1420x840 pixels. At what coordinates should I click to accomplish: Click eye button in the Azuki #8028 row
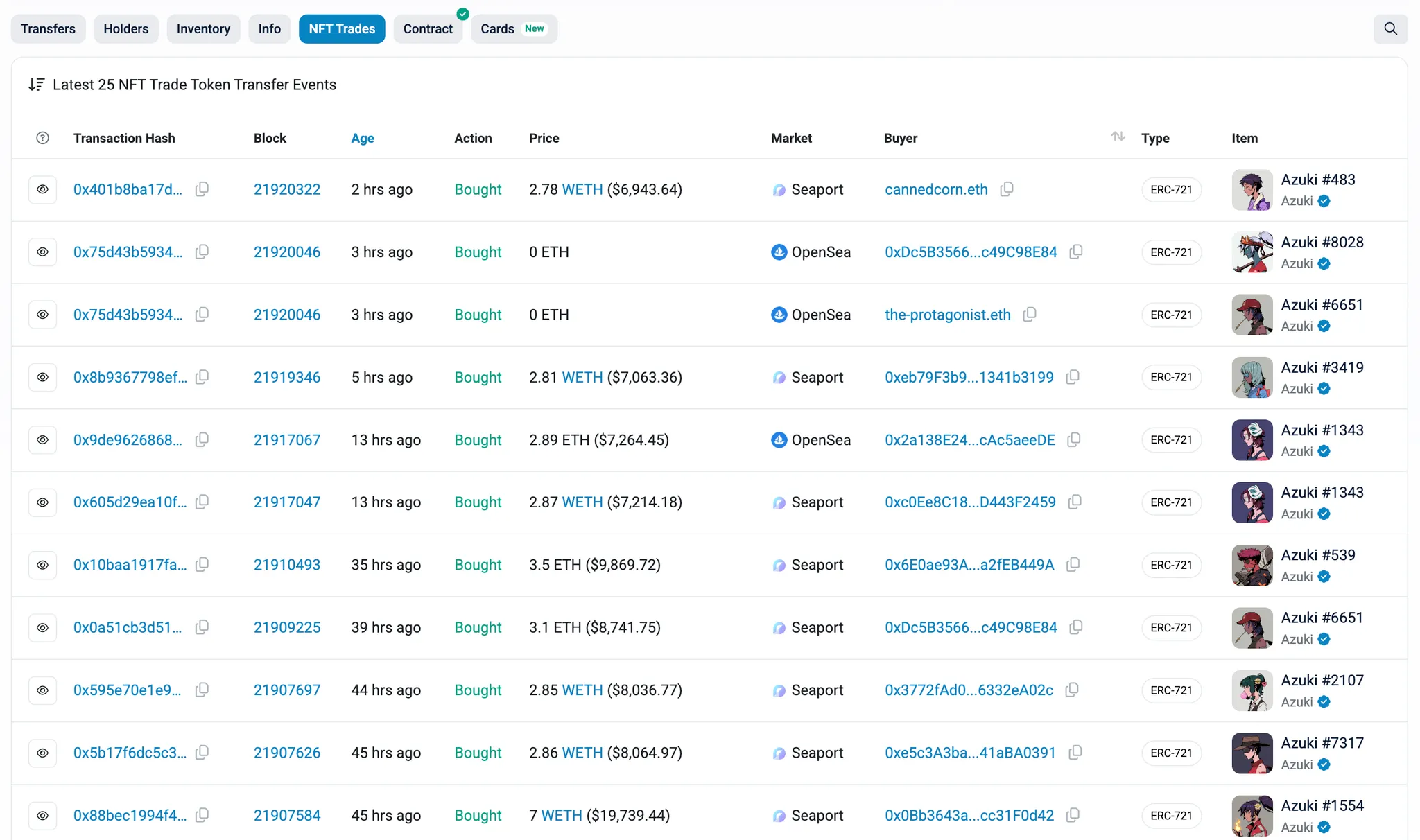pos(42,252)
